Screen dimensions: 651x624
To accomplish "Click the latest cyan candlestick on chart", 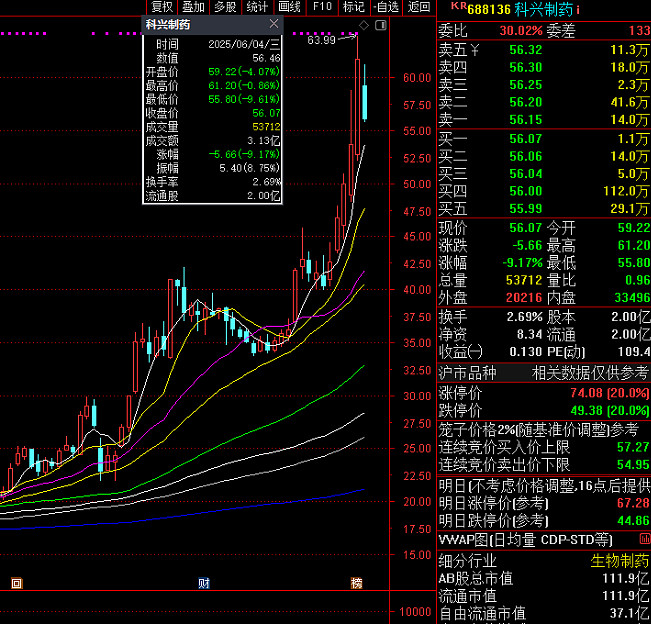I will pos(365,102).
